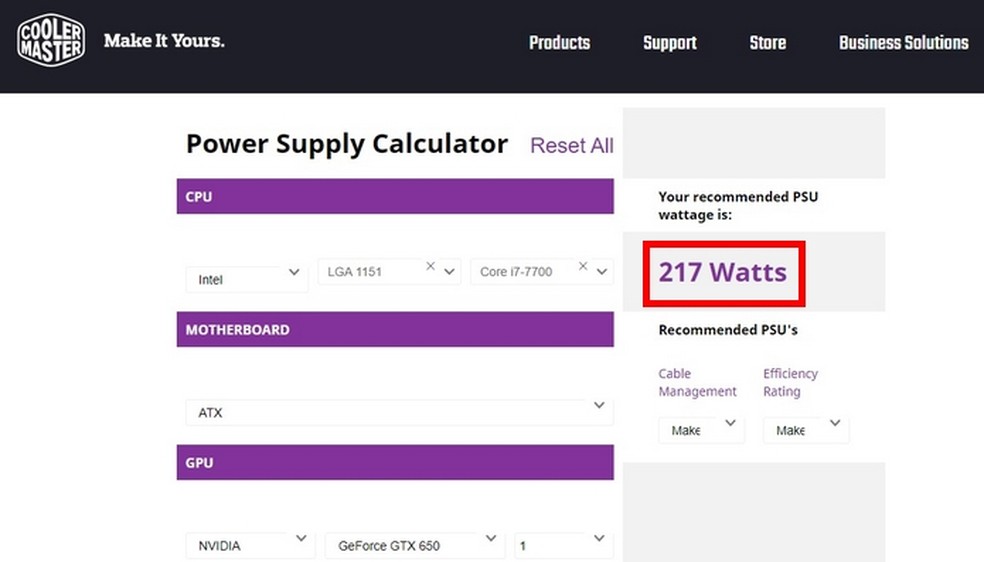This screenshot has width=984, height=562.
Task: Expand the Core i7-7700 model dropdown
Action: (x=602, y=272)
